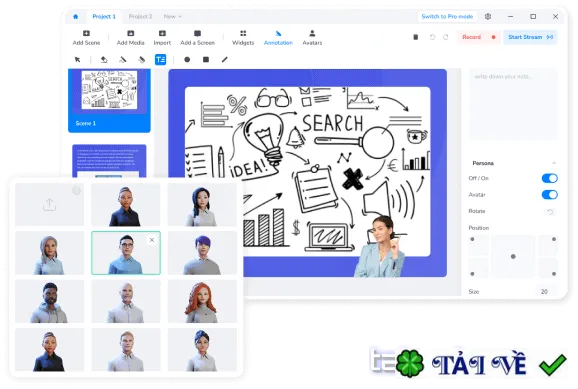Switch to the Project 2 tab

[x=140, y=17]
